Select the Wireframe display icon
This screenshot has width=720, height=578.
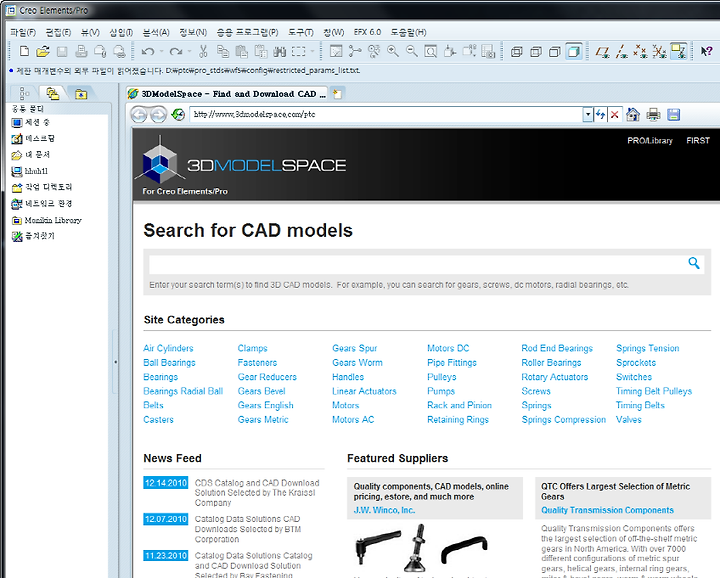point(517,51)
